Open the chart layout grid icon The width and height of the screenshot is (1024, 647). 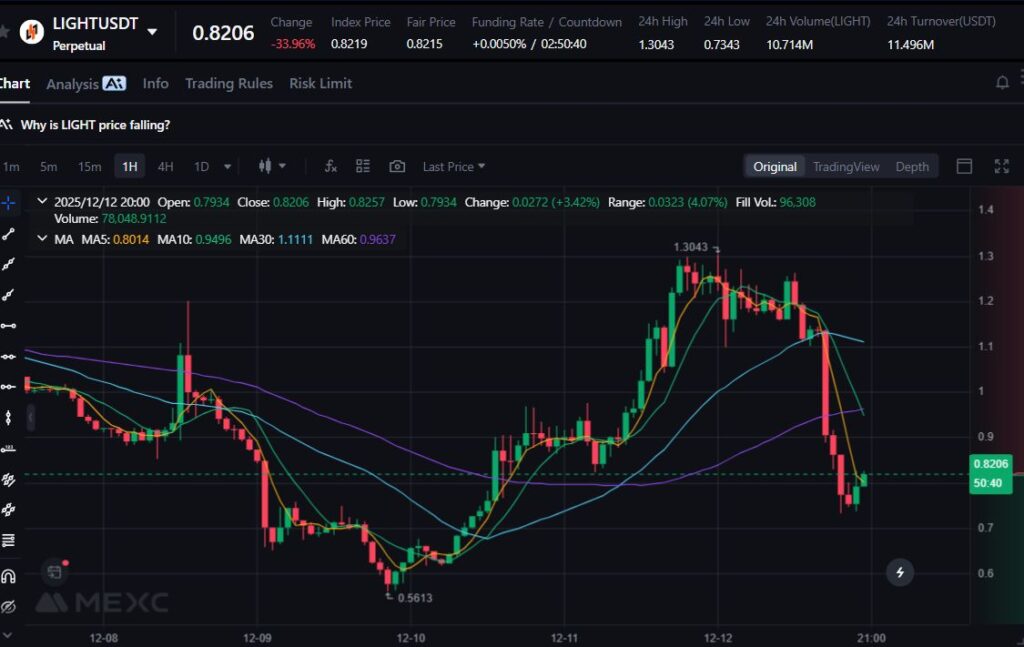363,166
